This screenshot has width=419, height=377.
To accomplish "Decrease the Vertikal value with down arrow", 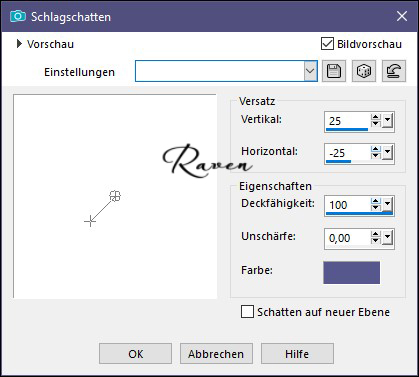I will coord(376,124).
